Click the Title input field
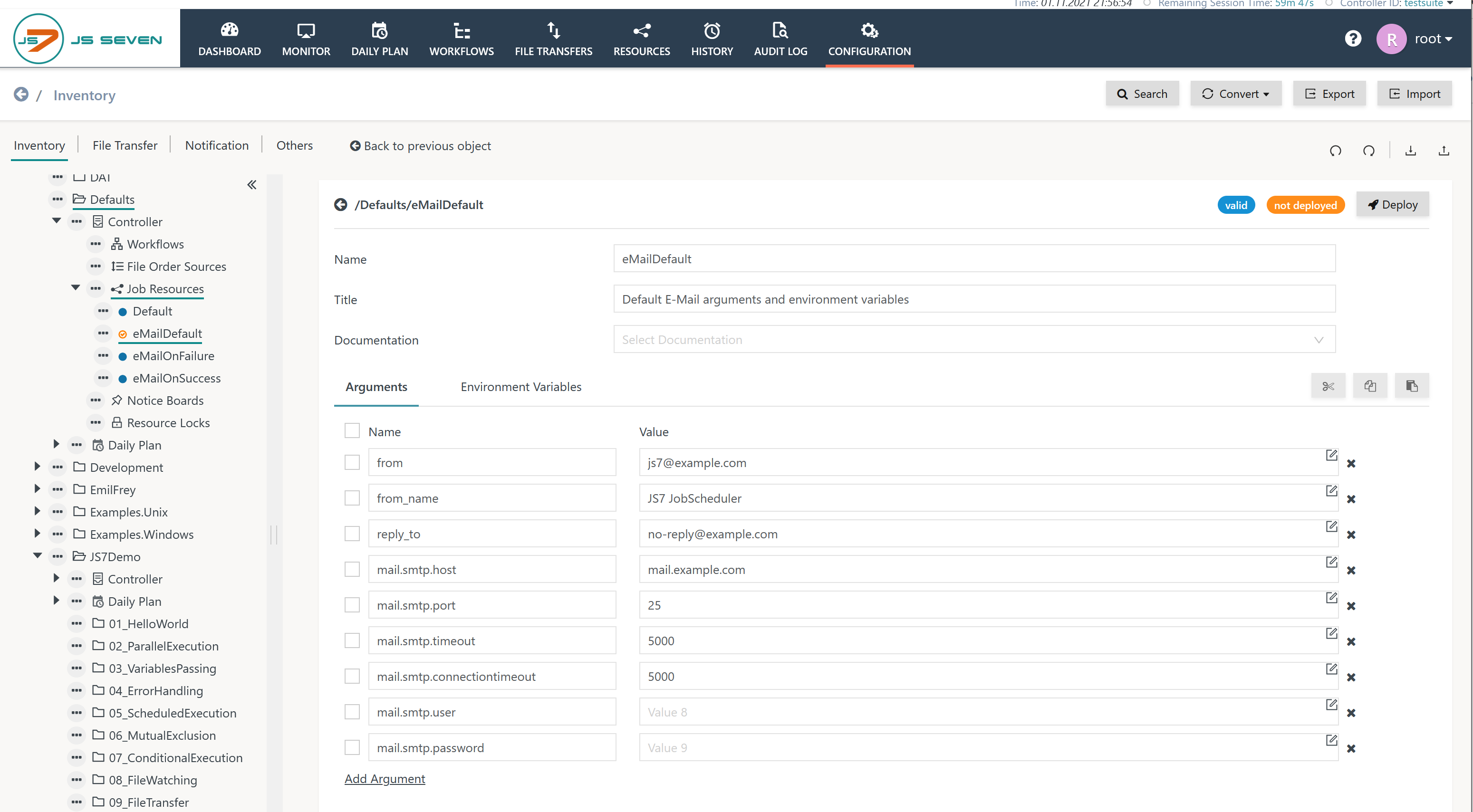Image resolution: width=1473 pixels, height=812 pixels. 974,299
